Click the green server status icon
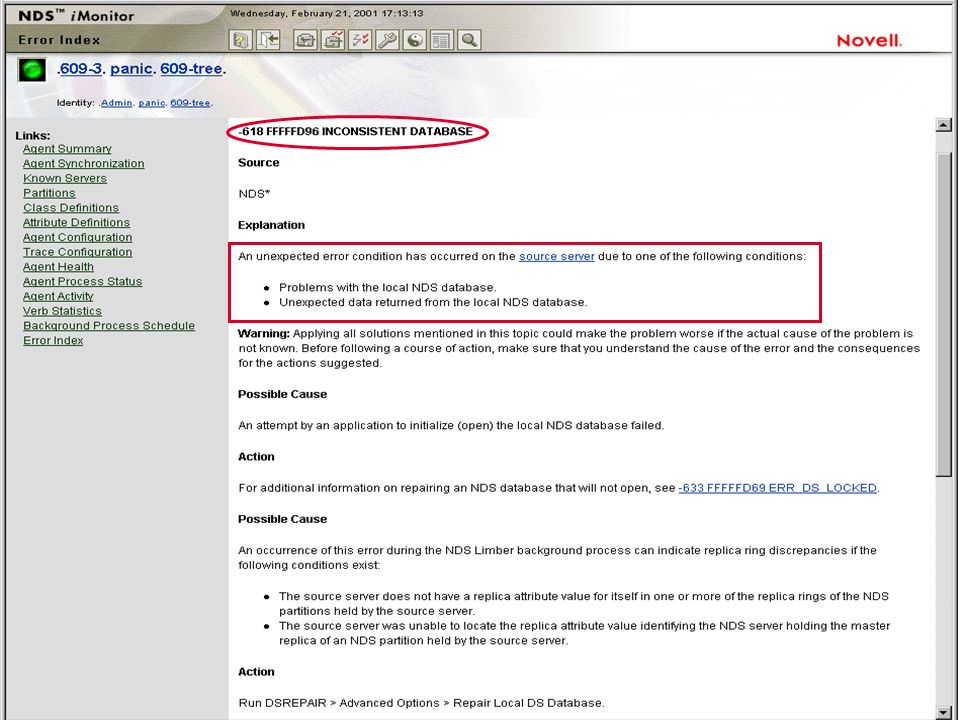 click(32, 70)
